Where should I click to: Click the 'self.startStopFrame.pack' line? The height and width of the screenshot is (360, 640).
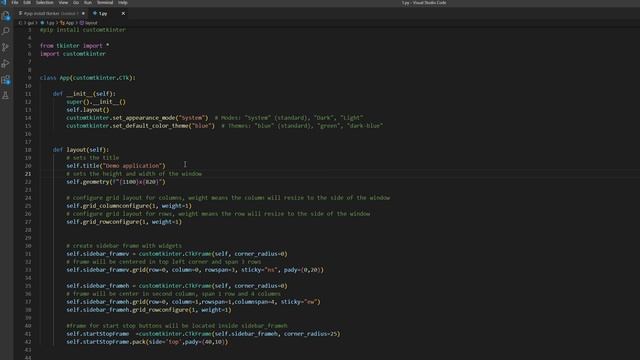pyautogui.click(x=147, y=342)
